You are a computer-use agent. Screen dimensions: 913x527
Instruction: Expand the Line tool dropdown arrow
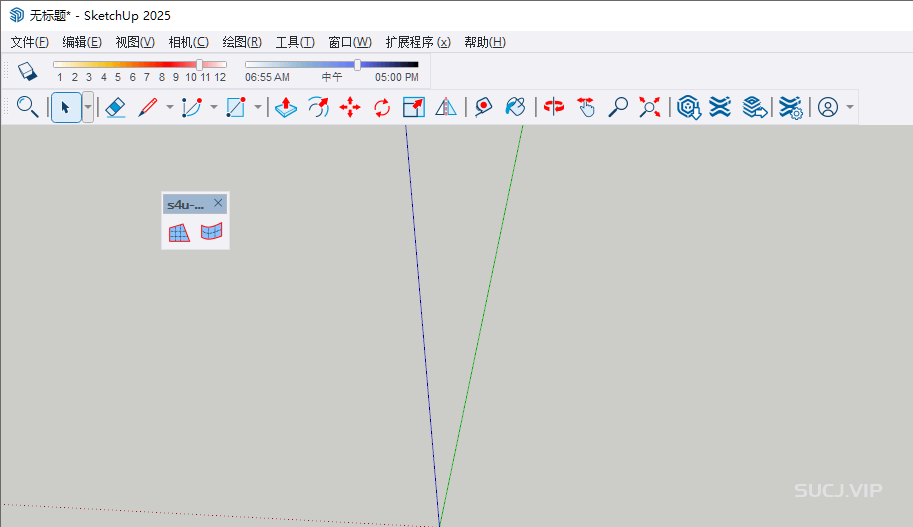click(x=169, y=107)
